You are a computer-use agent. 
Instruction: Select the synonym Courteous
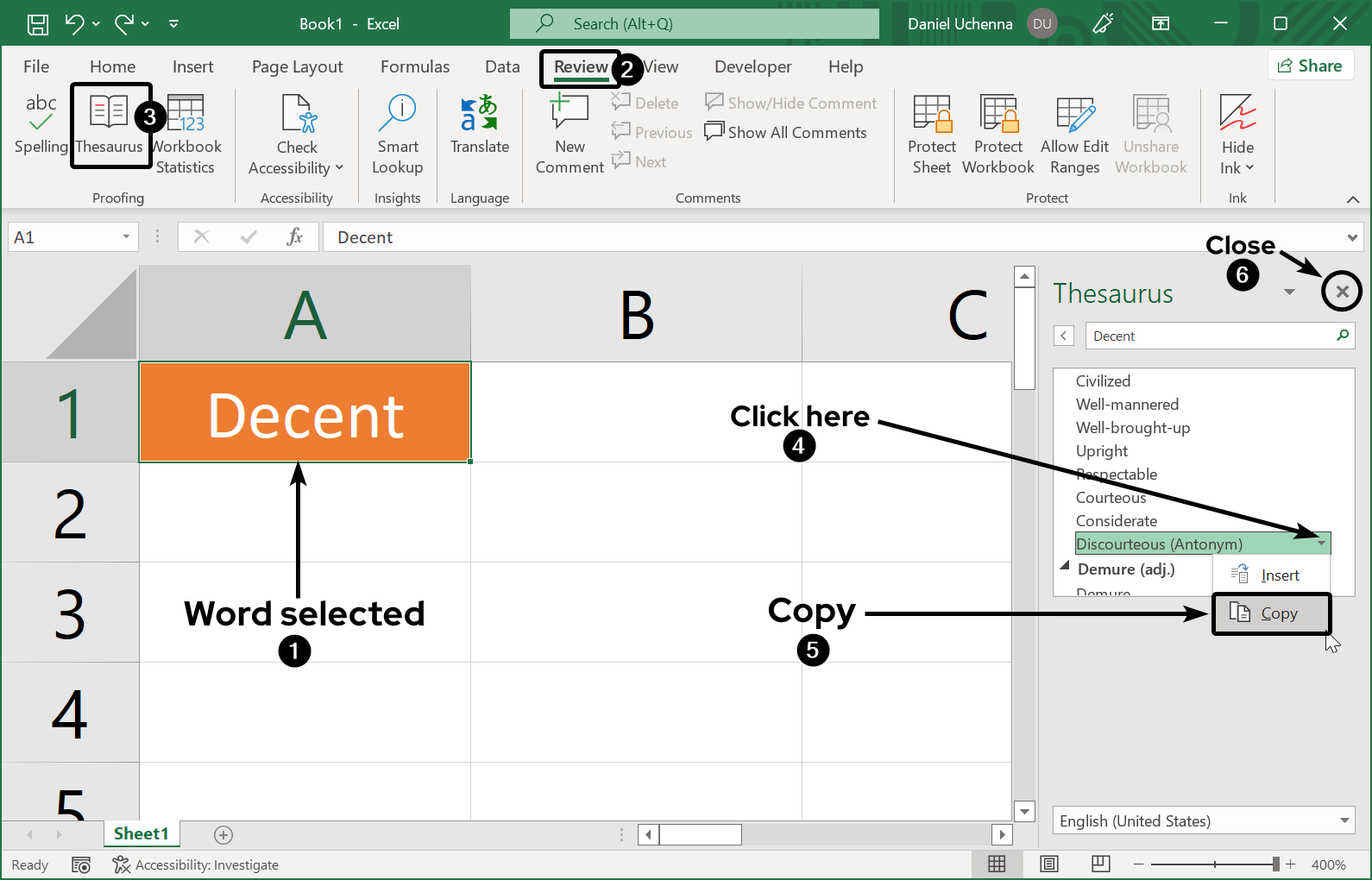1111,498
